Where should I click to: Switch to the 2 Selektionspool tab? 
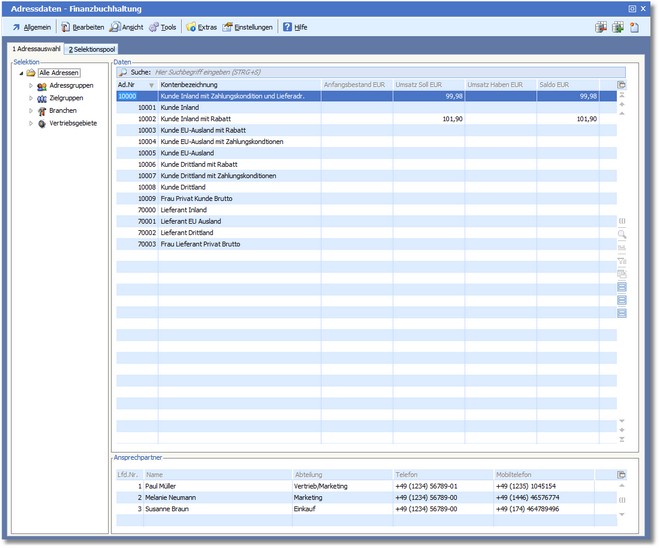93,48
